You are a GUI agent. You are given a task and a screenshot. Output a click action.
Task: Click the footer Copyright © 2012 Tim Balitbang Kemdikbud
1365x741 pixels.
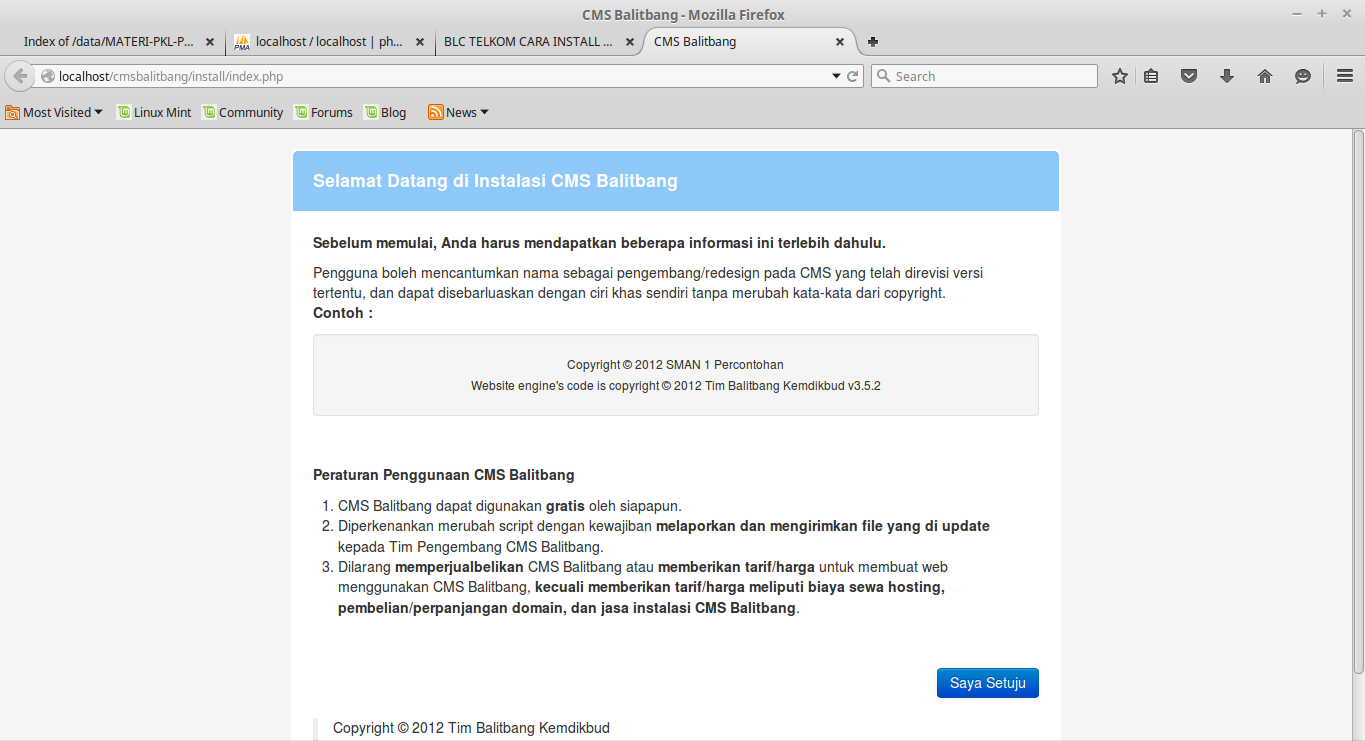coord(471,728)
